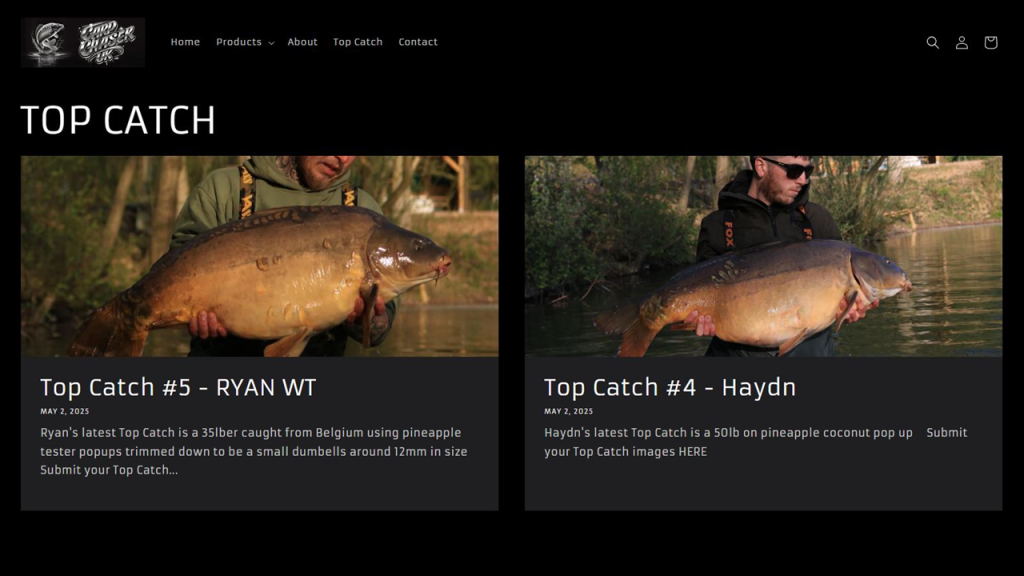Go to the Home page

pyautogui.click(x=185, y=42)
